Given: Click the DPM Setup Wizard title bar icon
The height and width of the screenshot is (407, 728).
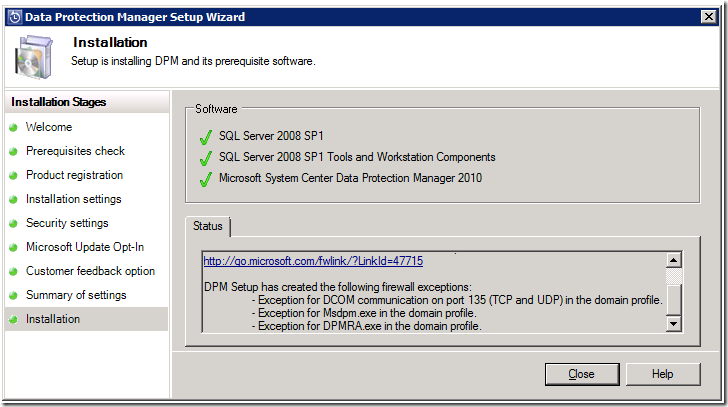Looking at the screenshot, I should [x=14, y=17].
